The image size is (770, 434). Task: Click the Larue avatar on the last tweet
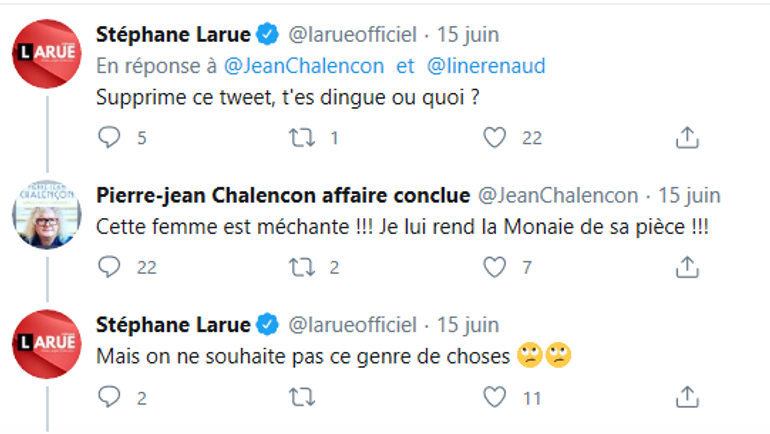46,345
